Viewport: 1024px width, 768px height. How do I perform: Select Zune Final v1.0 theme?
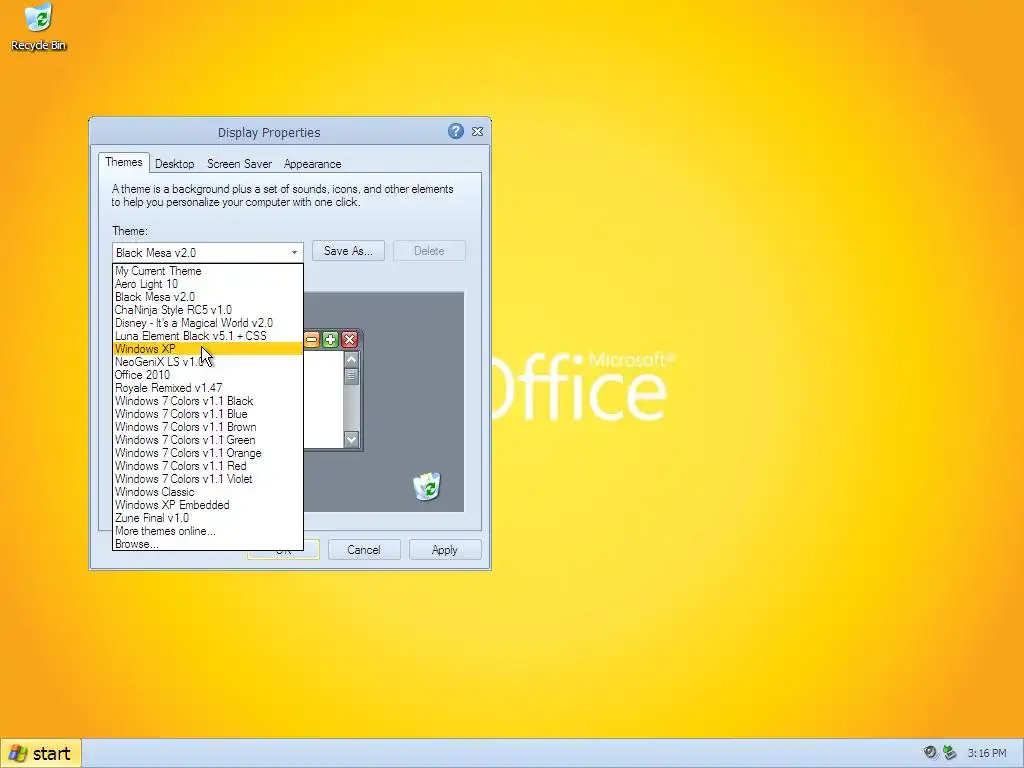[208, 519]
